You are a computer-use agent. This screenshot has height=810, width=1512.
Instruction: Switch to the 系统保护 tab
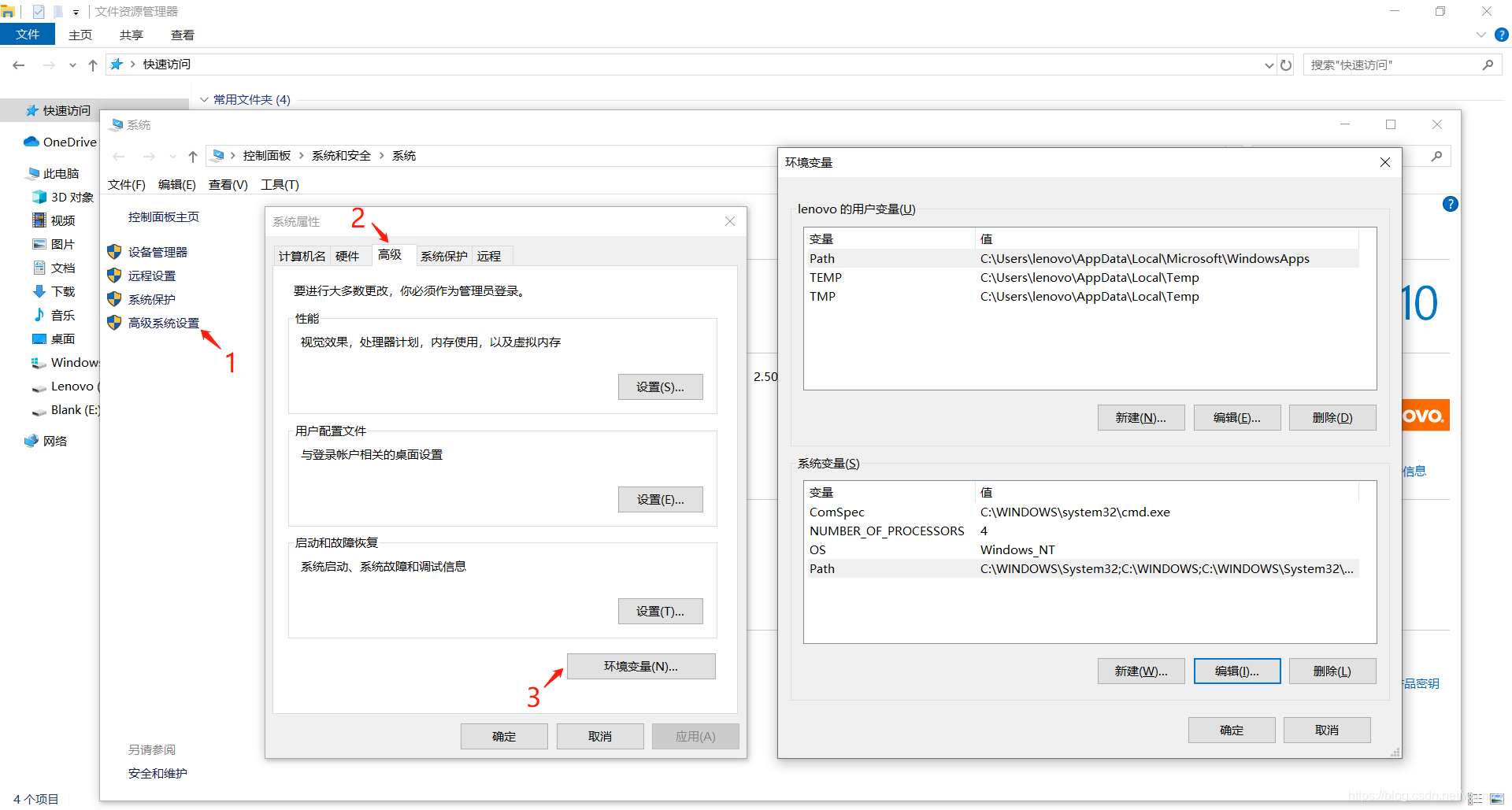(x=444, y=256)
